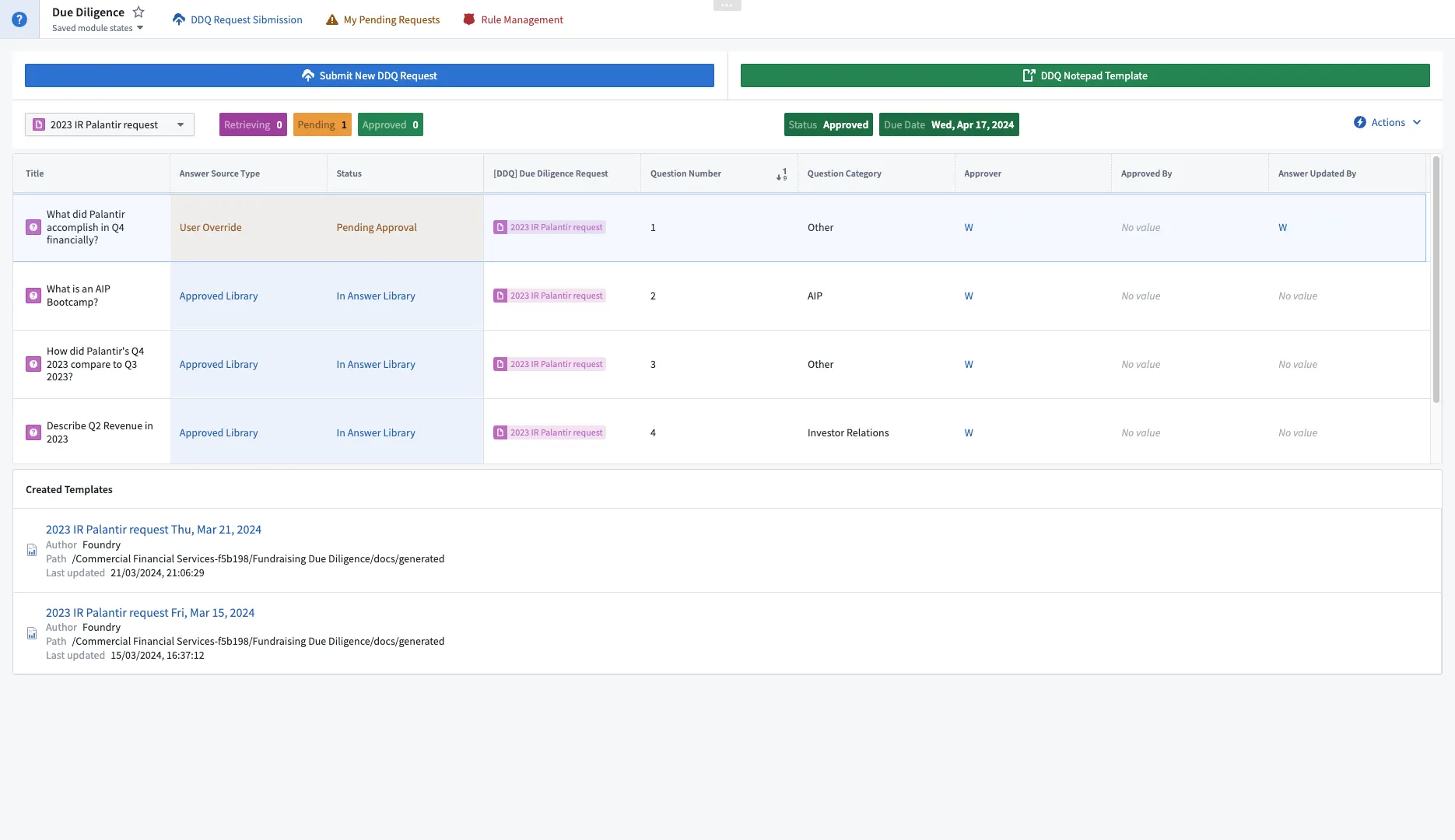The image size is (1455, 840).
Task: Click question icon for 'What is an AIP Bootcamp?'
Action: coord(33,296)
